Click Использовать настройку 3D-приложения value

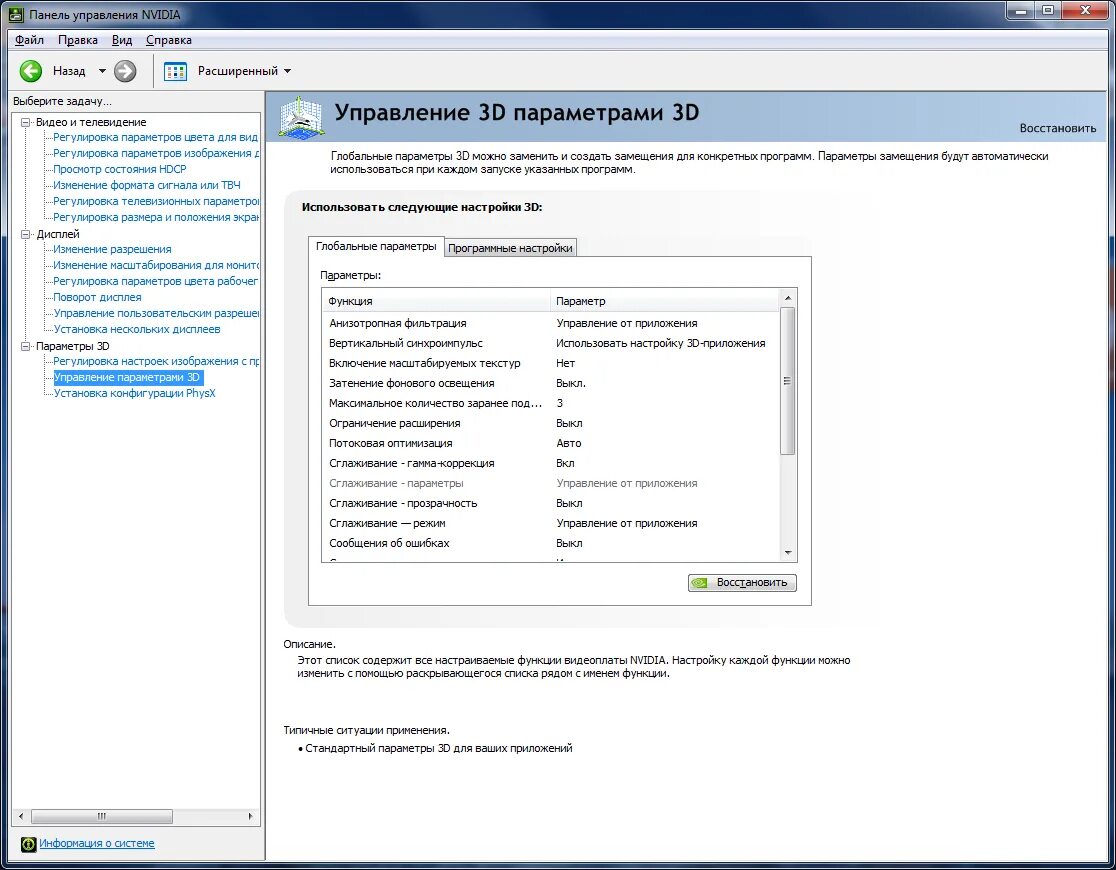point(660,343)
